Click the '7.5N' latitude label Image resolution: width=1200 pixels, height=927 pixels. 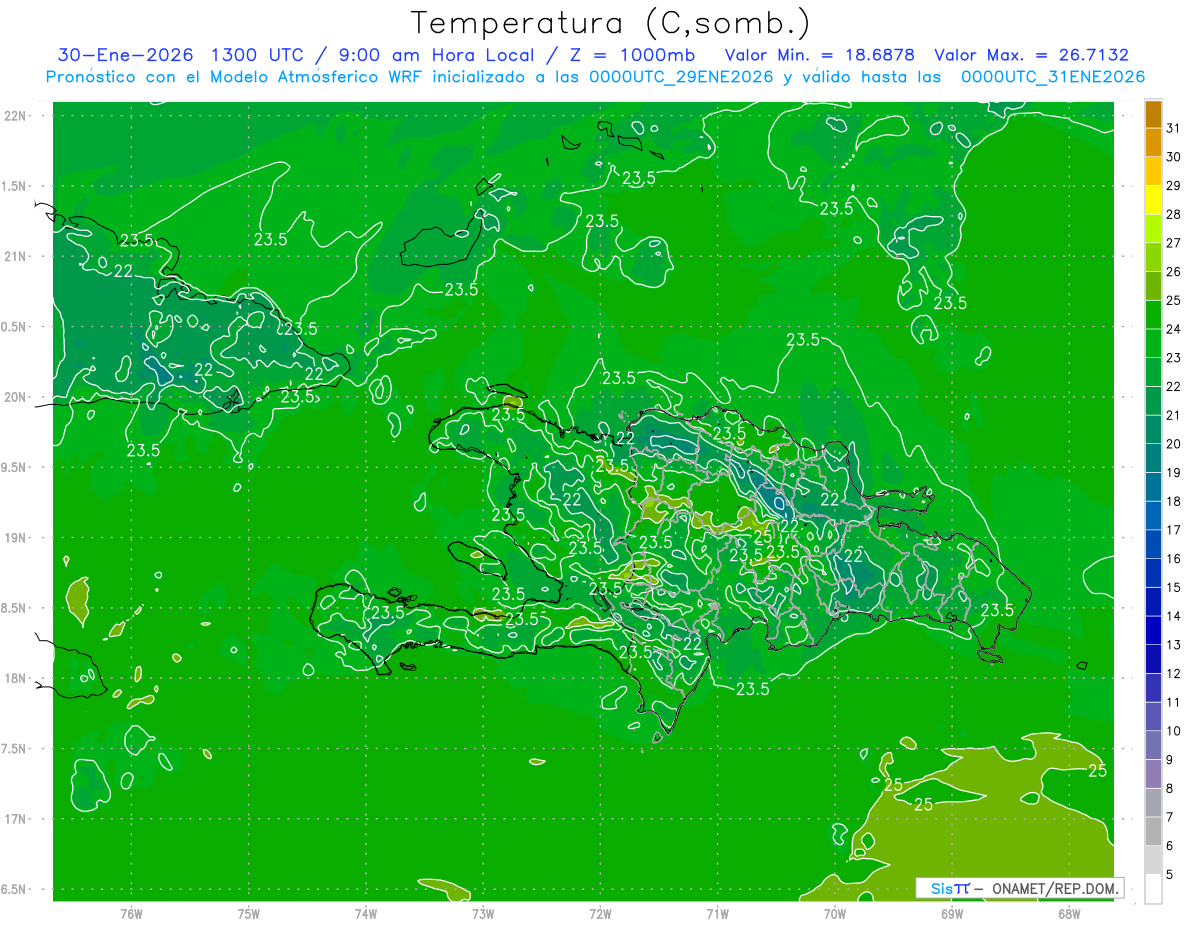[15, 749]
